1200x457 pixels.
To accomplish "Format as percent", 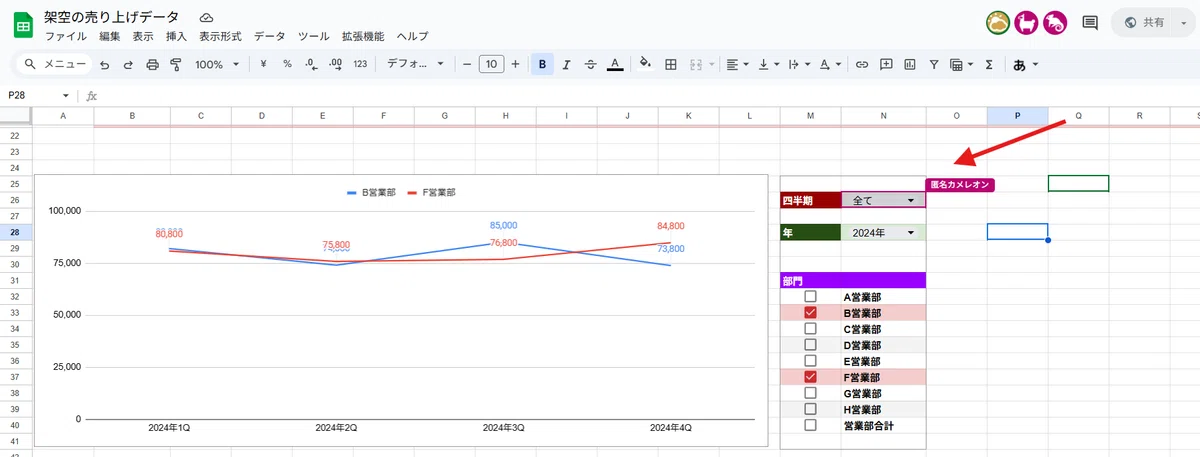I will 287,64.
